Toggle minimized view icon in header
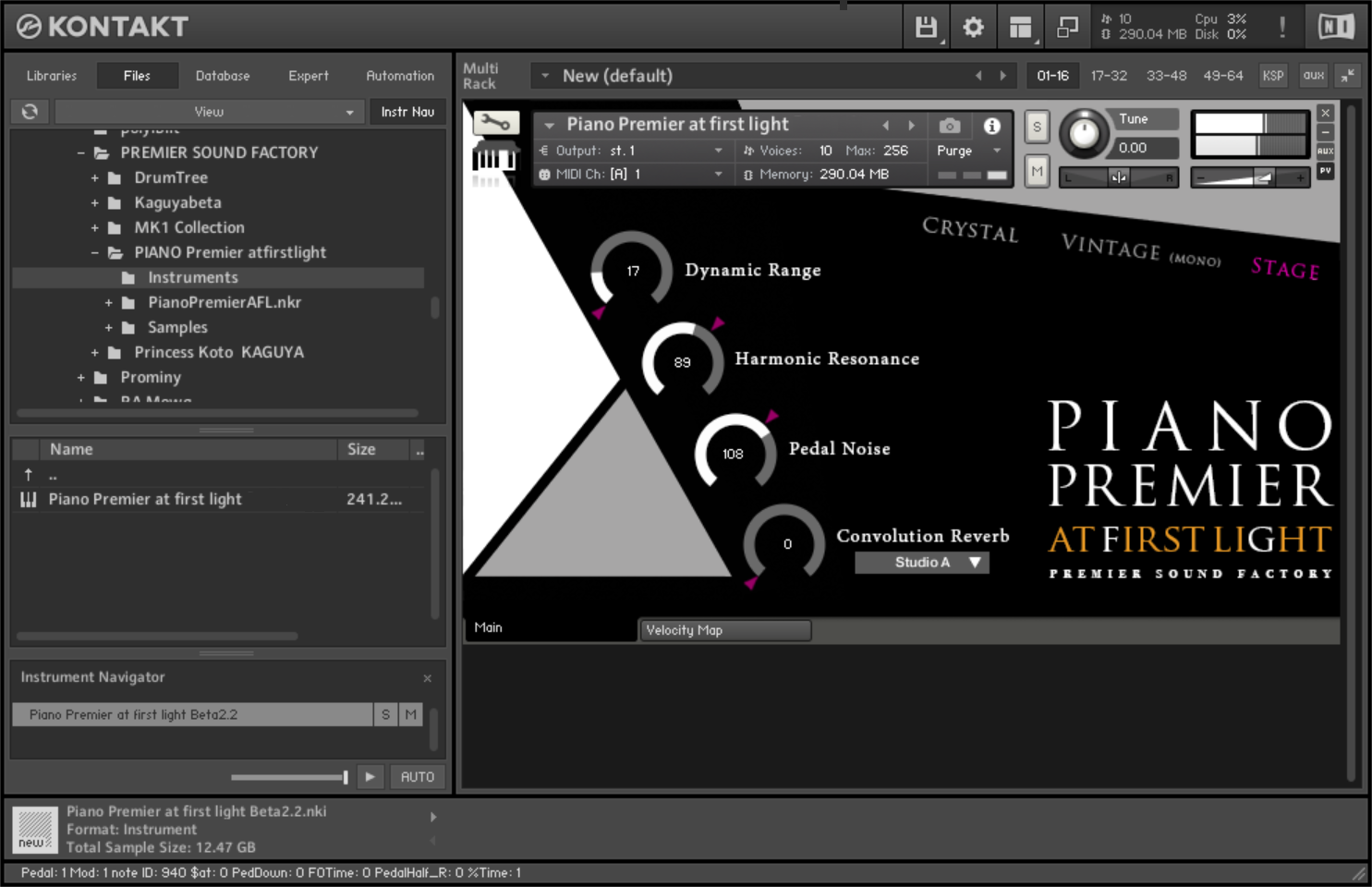 (1067, 27)
